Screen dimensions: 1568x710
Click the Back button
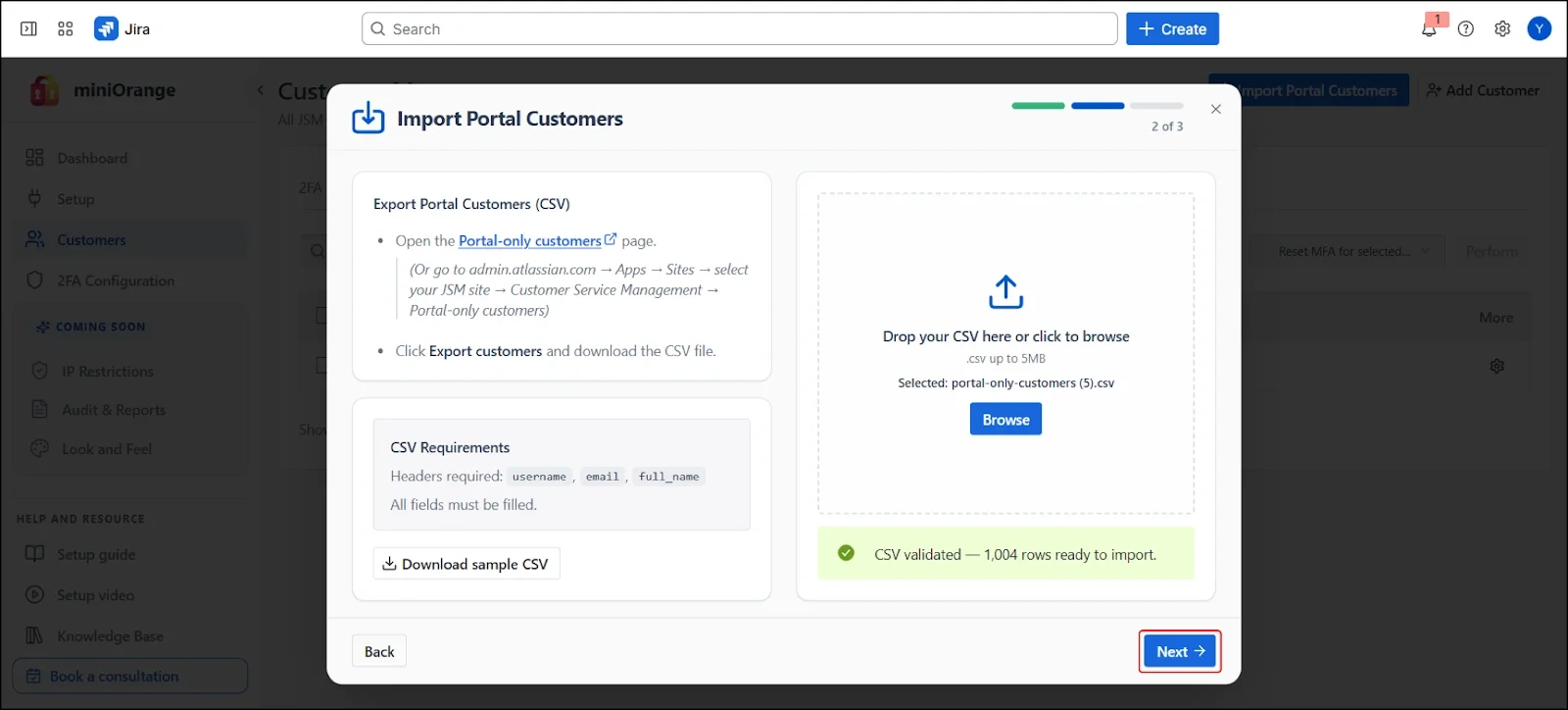(379, 652)
